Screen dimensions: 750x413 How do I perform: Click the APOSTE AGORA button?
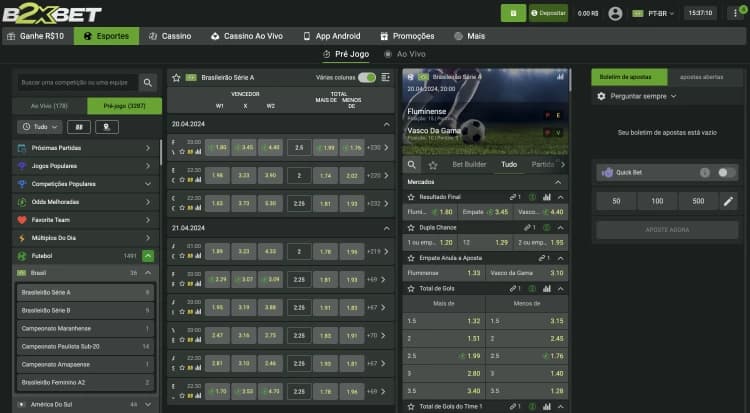click(667, 230)
